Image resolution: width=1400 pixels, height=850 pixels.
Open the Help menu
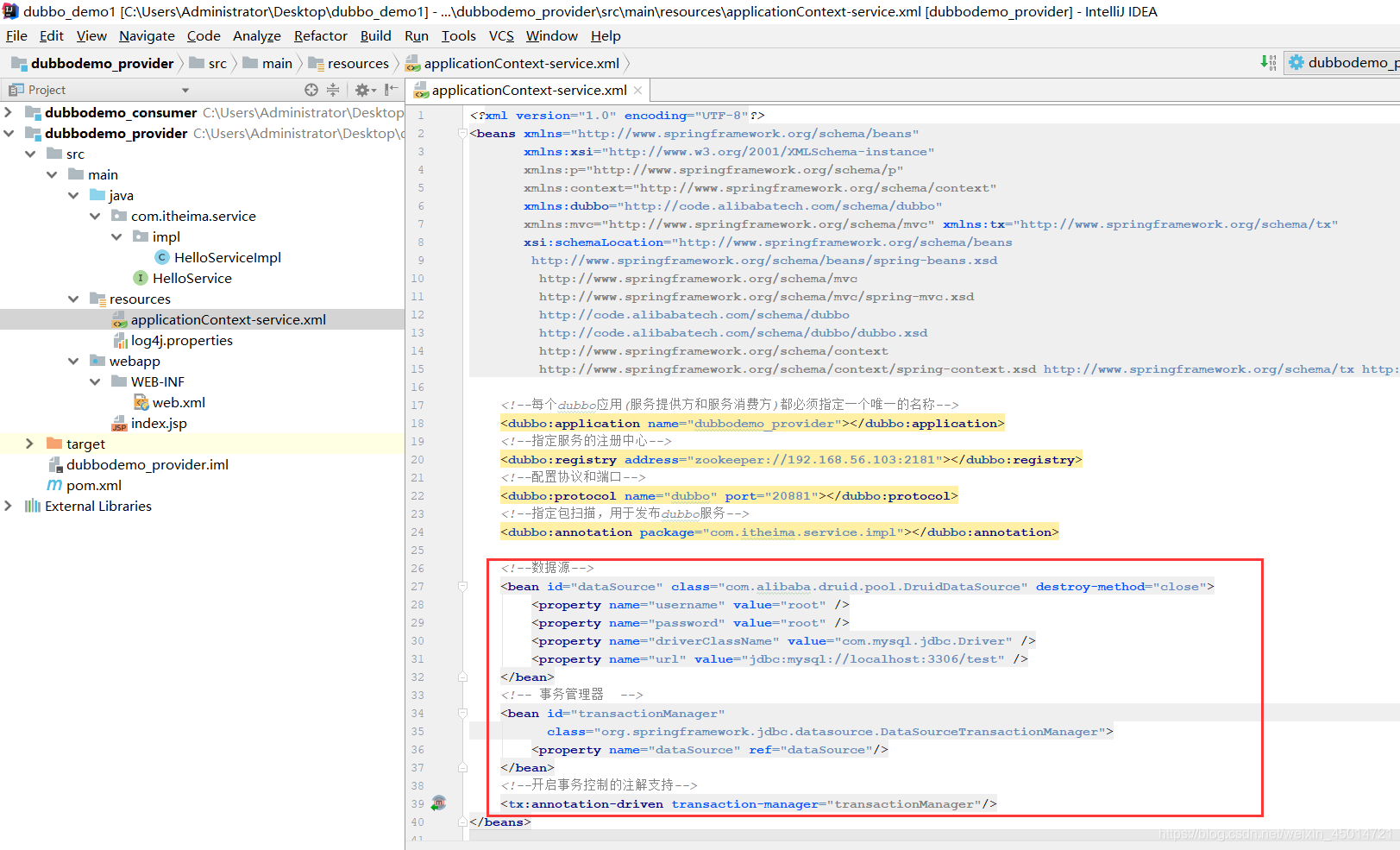(606, 35)
